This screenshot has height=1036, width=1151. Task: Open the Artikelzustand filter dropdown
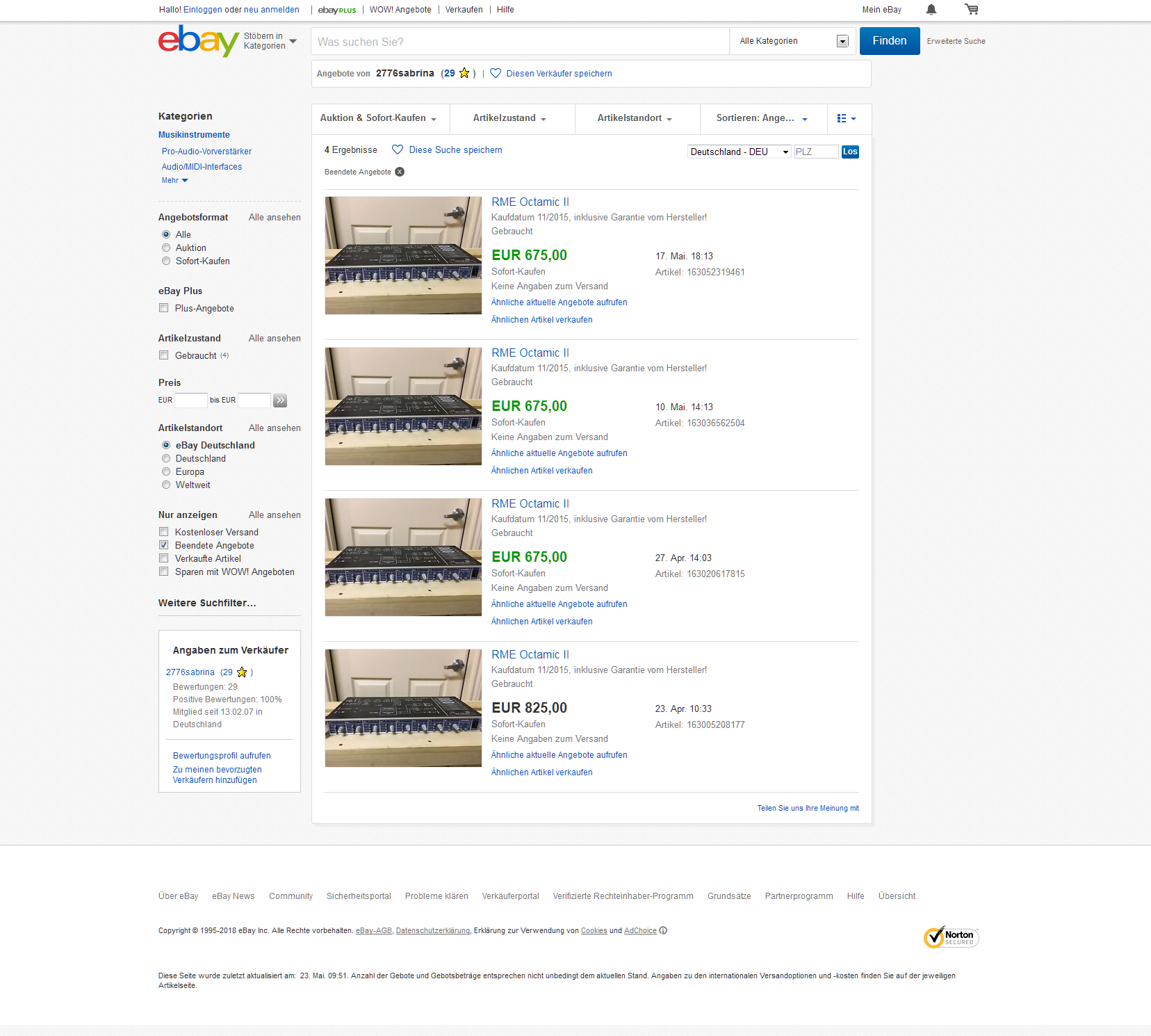[509, 119]
